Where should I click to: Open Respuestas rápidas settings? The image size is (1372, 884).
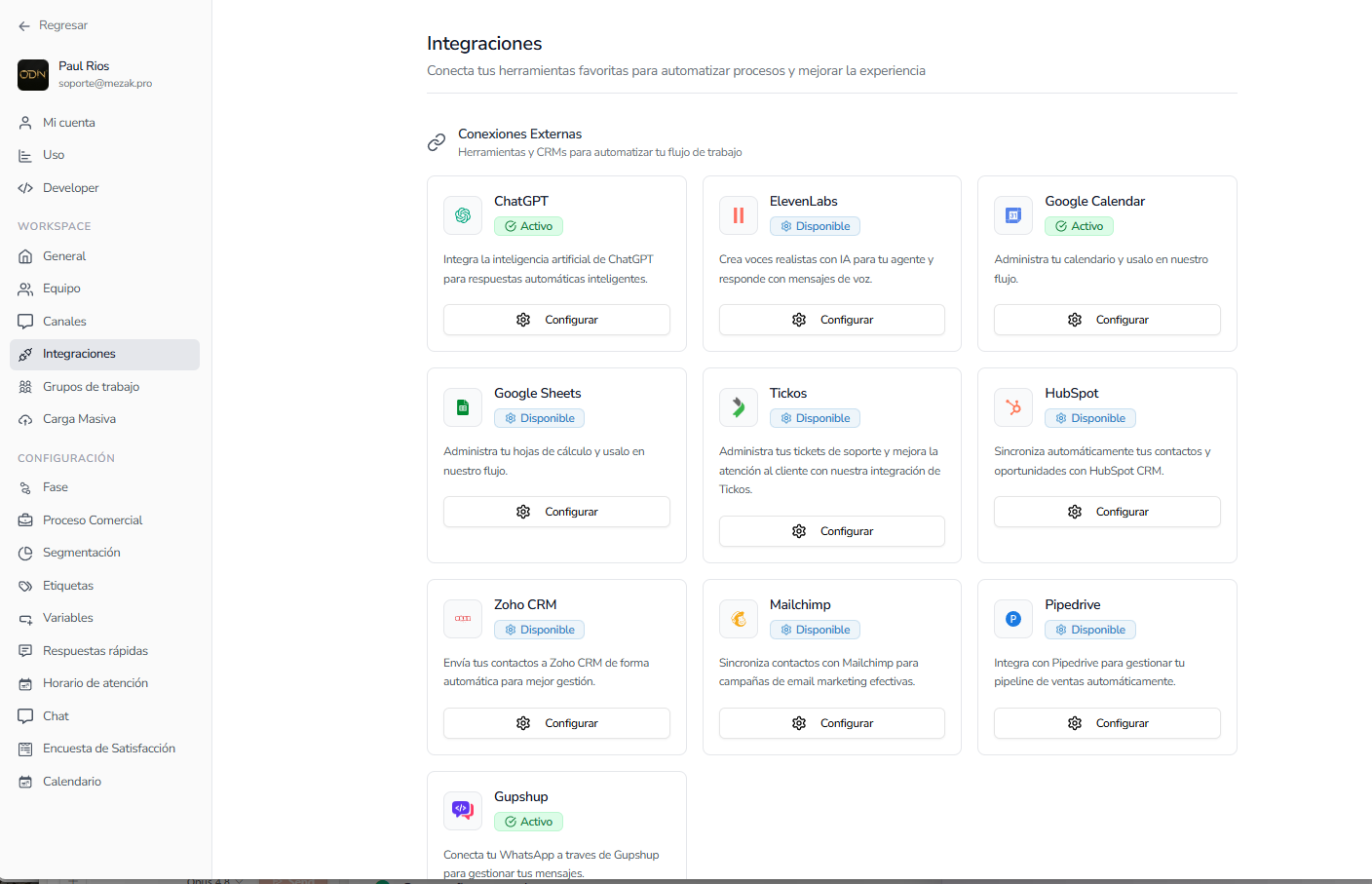pyautogui.click(x=105, y=651)
